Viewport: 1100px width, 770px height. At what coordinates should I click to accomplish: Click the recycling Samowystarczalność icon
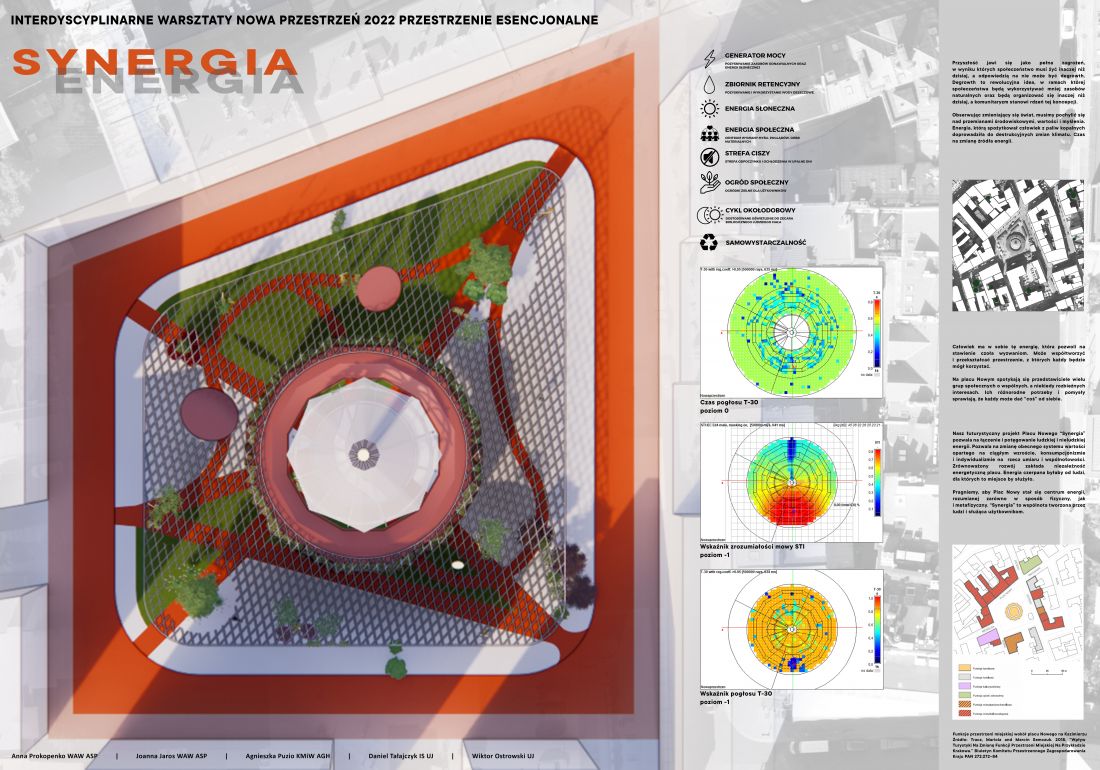(709, 243)
